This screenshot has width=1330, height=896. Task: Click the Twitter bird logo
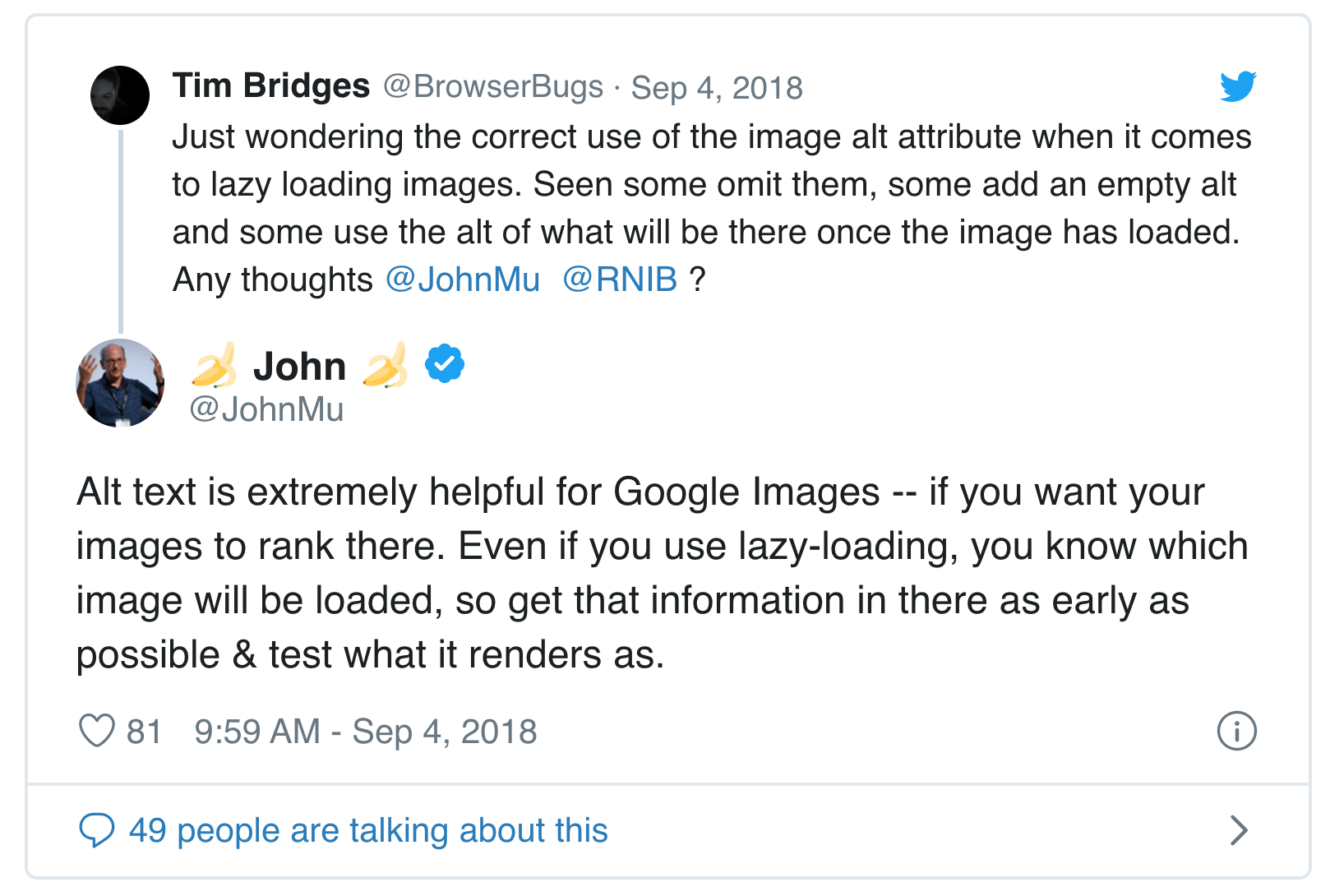1237,86
